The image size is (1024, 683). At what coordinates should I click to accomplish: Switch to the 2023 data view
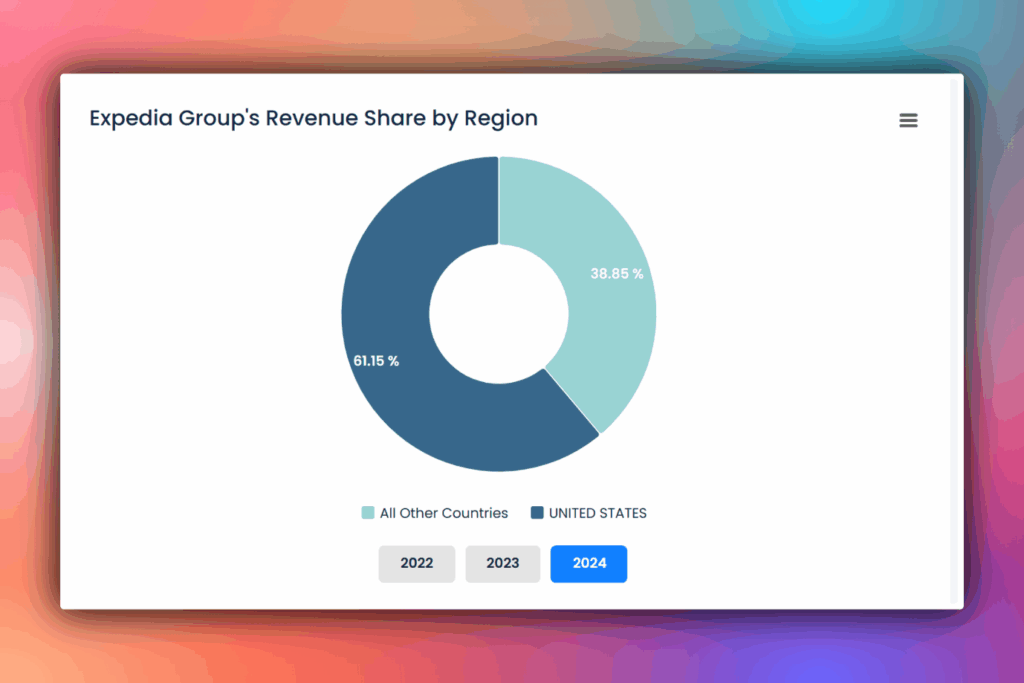(x=502, y=563)
